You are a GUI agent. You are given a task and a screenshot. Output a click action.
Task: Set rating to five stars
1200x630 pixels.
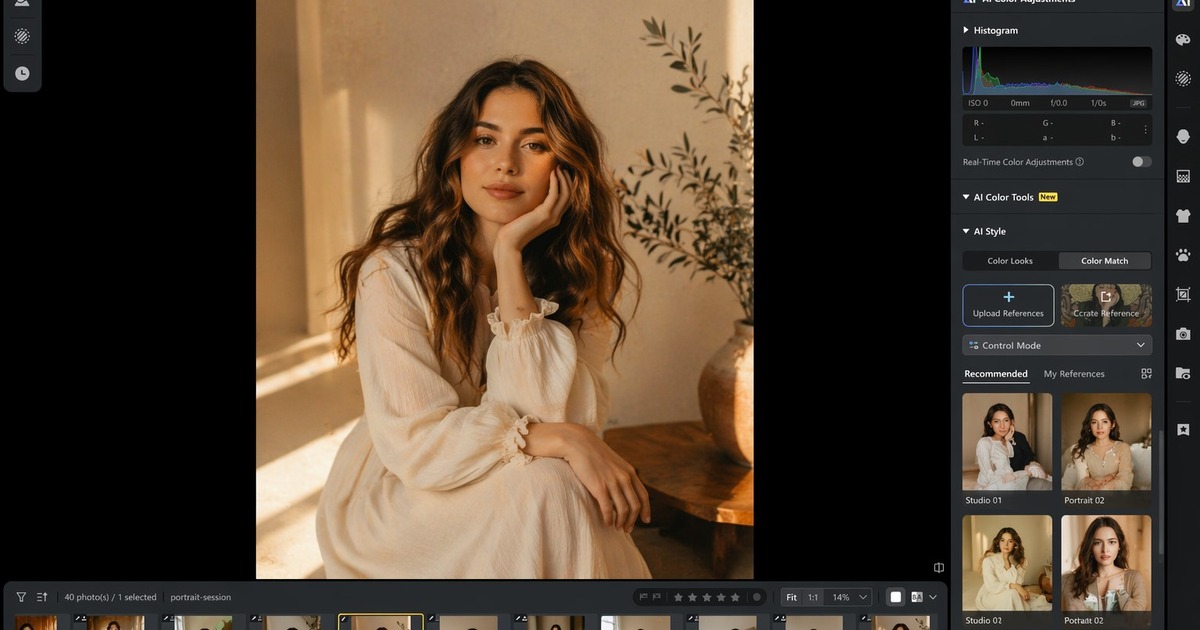(735, 597)
